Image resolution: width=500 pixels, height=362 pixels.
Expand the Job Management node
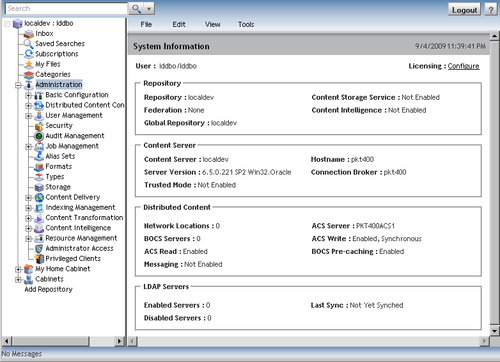(x=28, y=147)
